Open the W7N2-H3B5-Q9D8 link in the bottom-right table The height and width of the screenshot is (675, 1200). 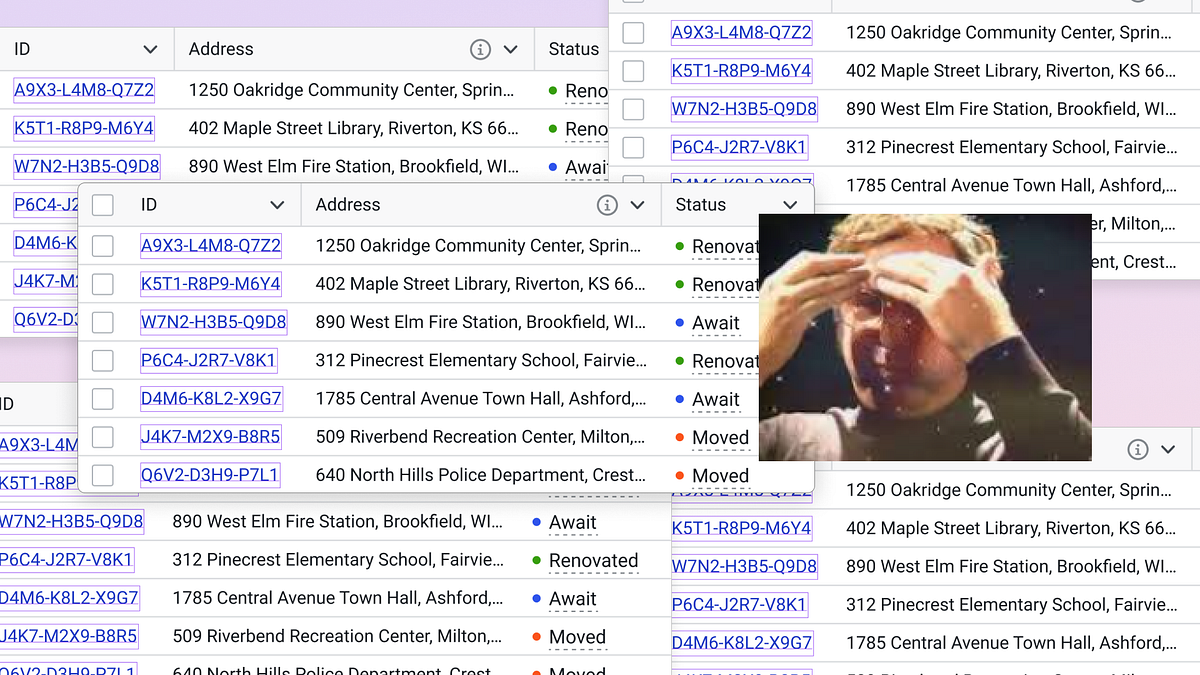744,566
